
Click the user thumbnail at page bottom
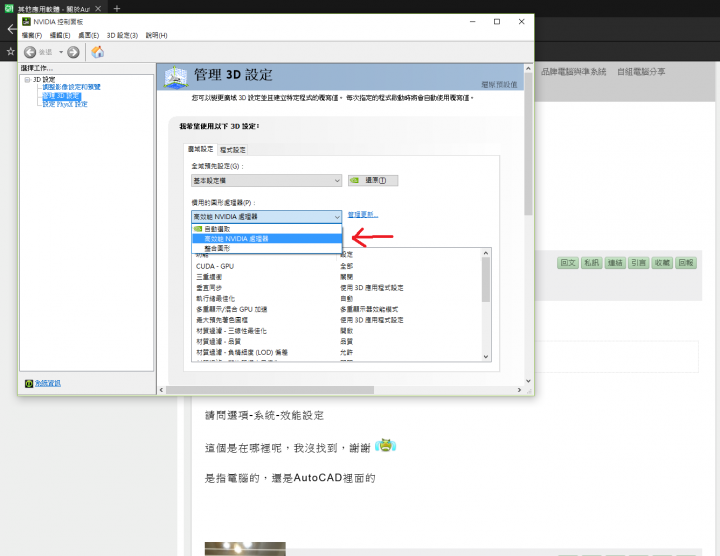coord(245,549)
